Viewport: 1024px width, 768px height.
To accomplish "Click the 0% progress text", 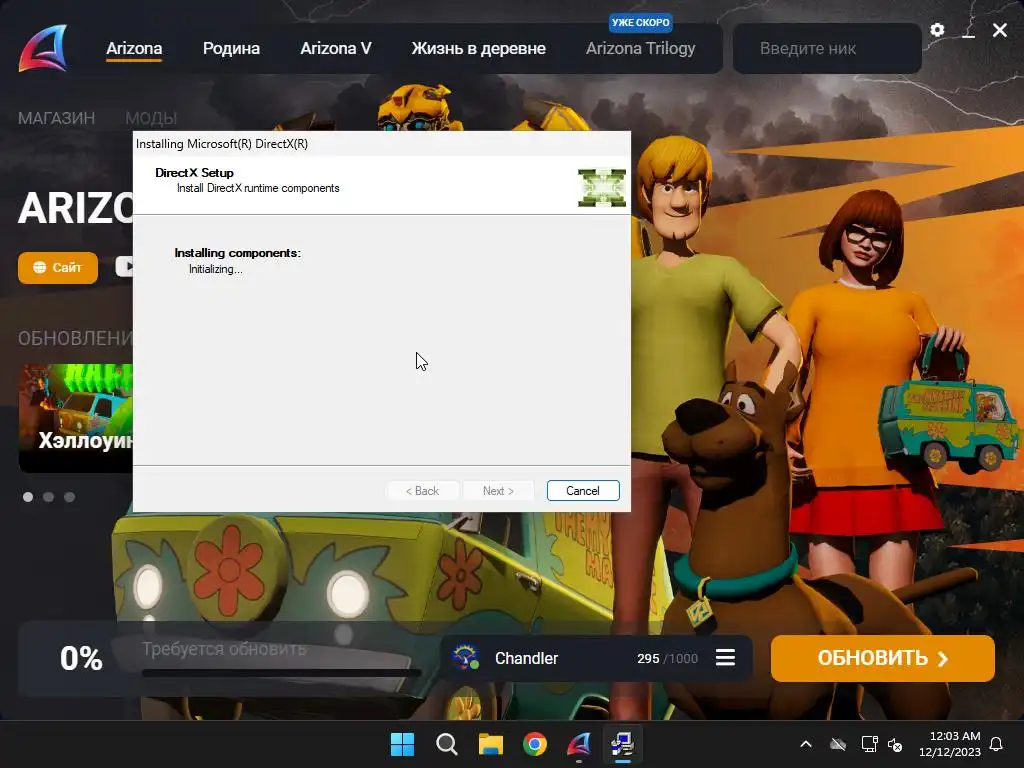I will tap(81, 658).
